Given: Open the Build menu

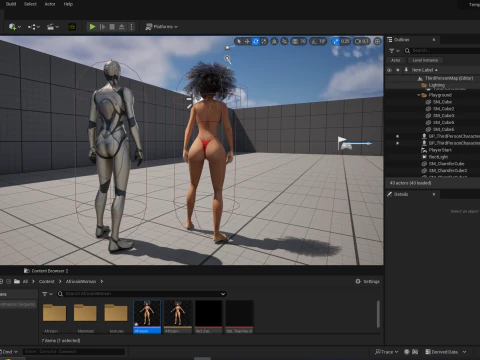Looking at the screenshot, I should 11,4.
